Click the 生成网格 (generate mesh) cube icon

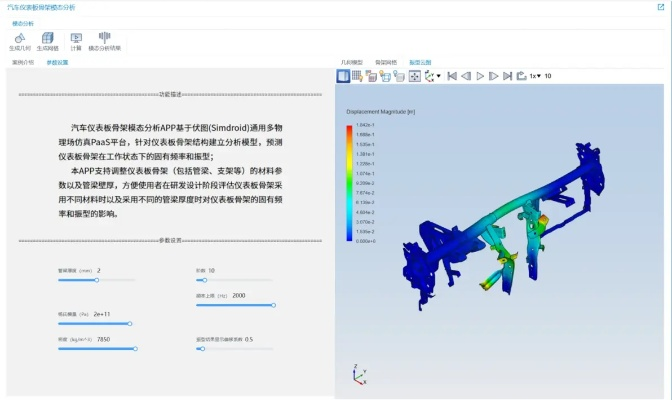coord(48,38)
